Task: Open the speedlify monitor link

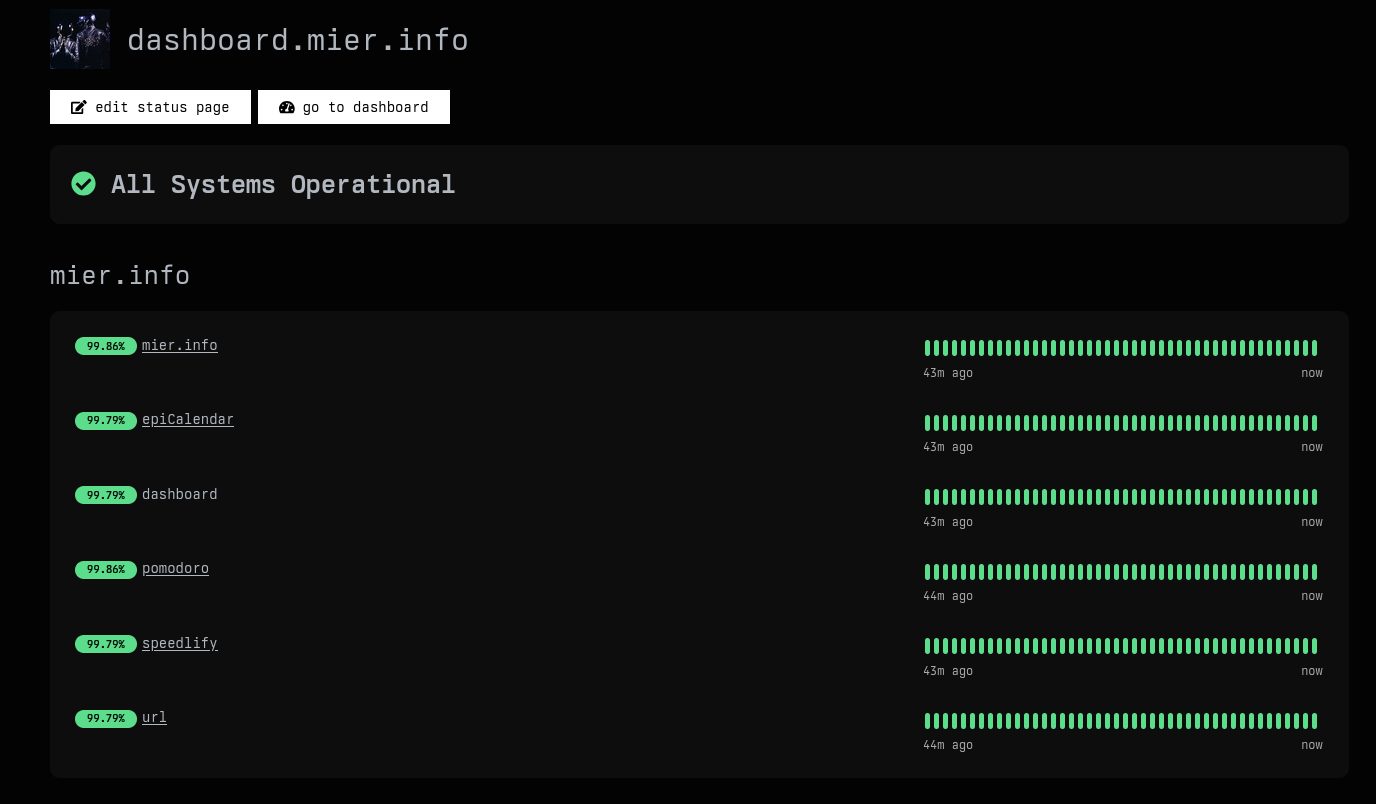Action: pos(179,643)
